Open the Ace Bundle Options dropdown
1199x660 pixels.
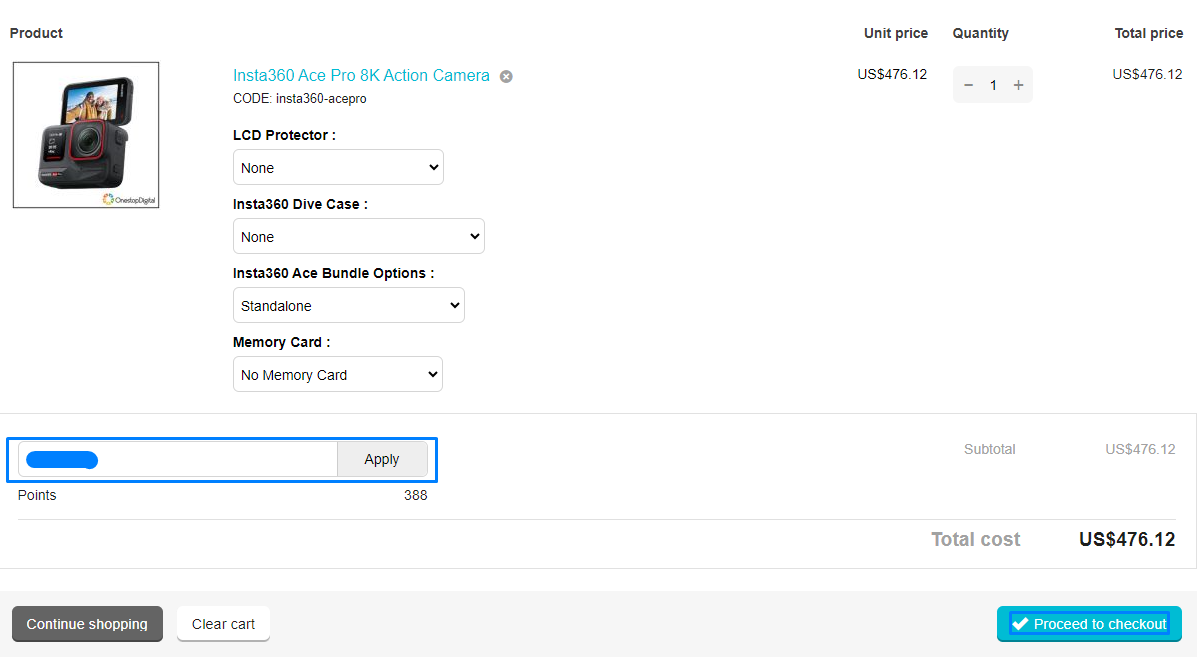[x=348, y=306]
